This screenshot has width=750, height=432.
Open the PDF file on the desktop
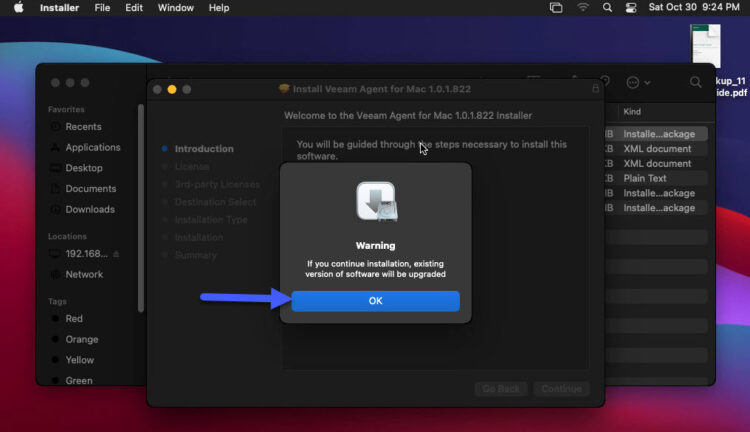click(x=706, y=46)
